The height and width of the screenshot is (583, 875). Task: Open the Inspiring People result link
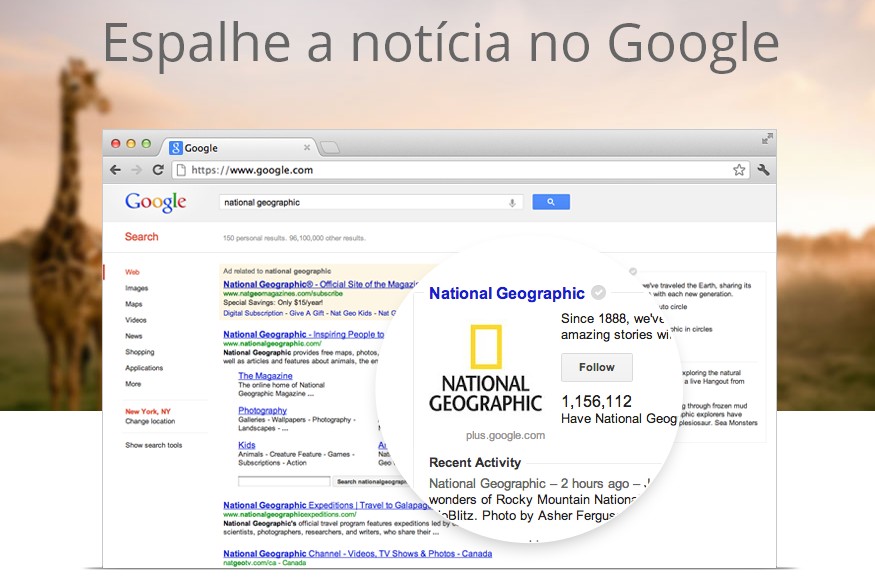click(304, 334)
